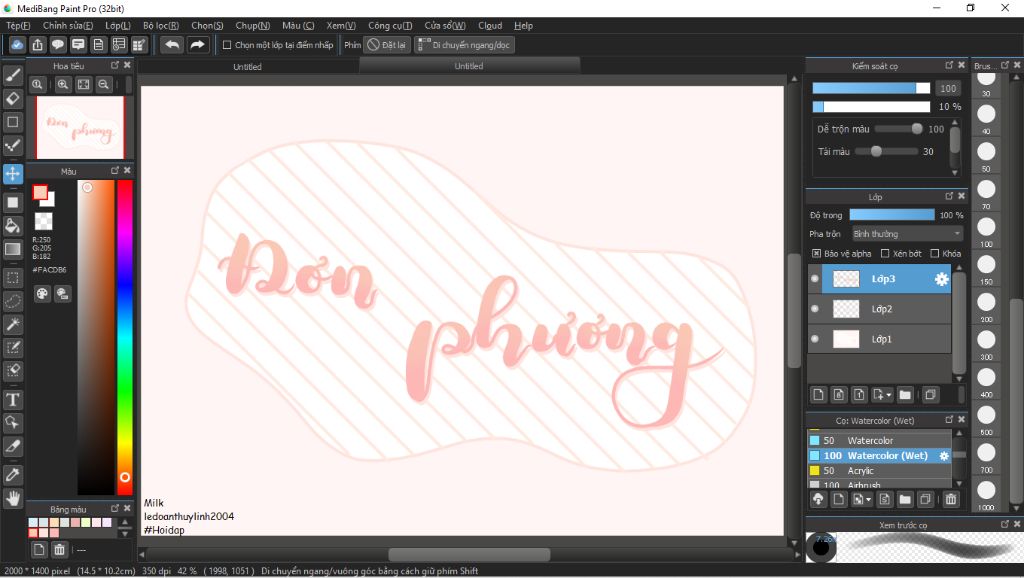Open add-brush dropdown arrow in brush panel
Image resolution: width=1024 pixels, height=578 pixels.
868,500
